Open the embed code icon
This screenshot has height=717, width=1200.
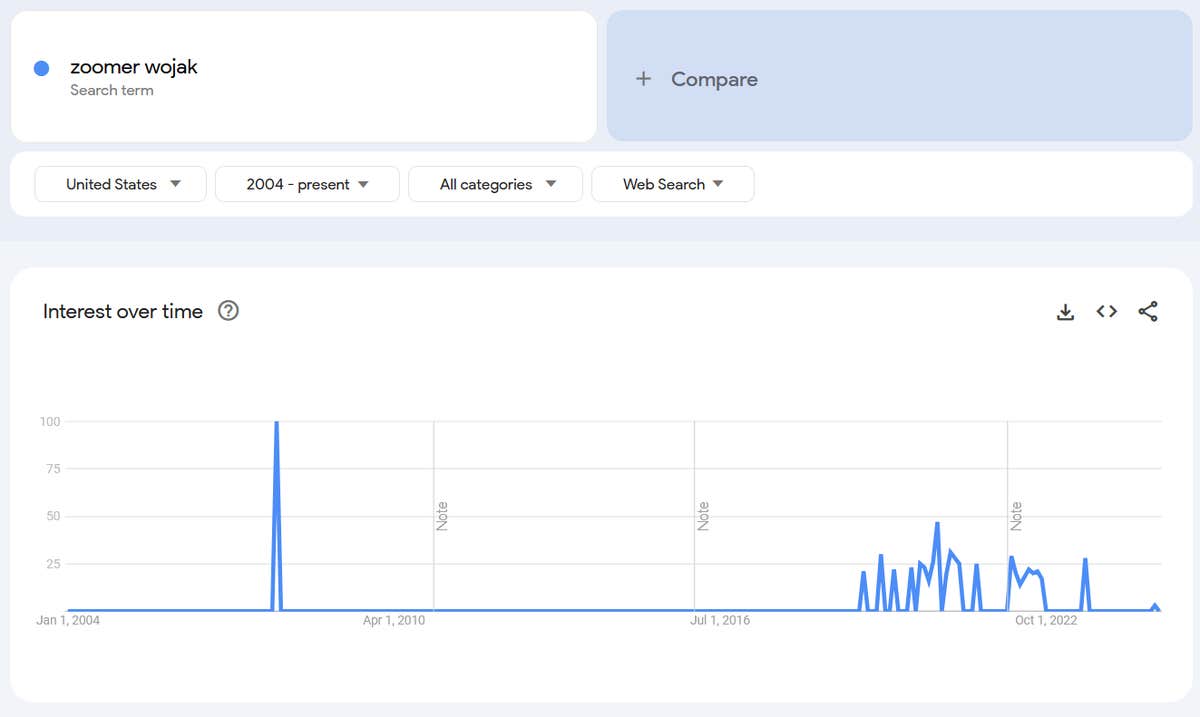point(1106,312)
